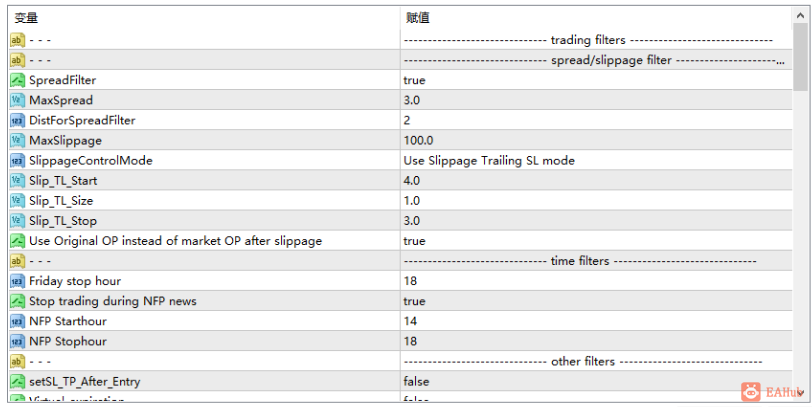Open the Use Original OP true value dropdown
The image size is (812, 407).
[x=596, y=241]
